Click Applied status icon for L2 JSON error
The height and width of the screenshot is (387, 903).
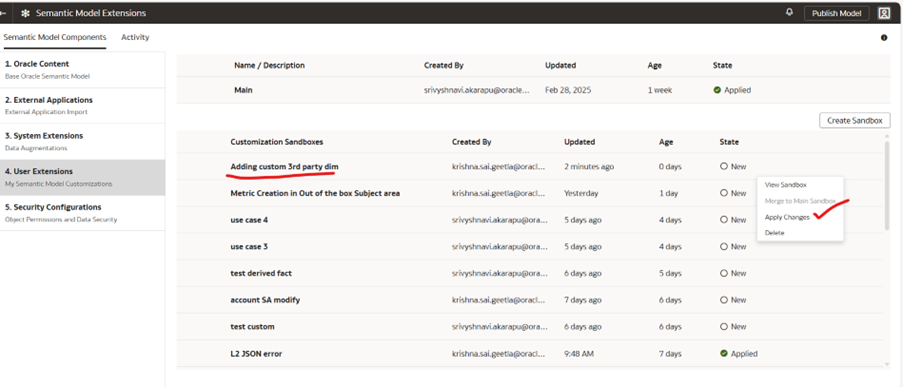(723, 354)
